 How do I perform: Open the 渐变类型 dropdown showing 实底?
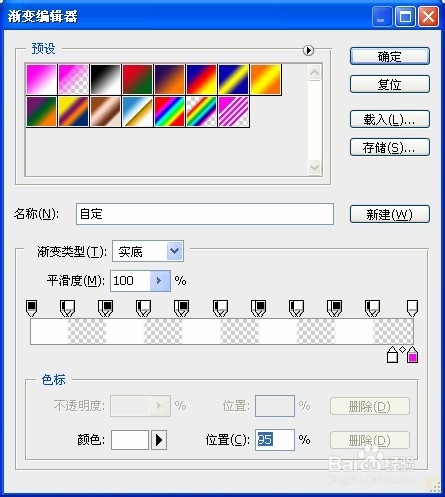(x=148, y=251)
